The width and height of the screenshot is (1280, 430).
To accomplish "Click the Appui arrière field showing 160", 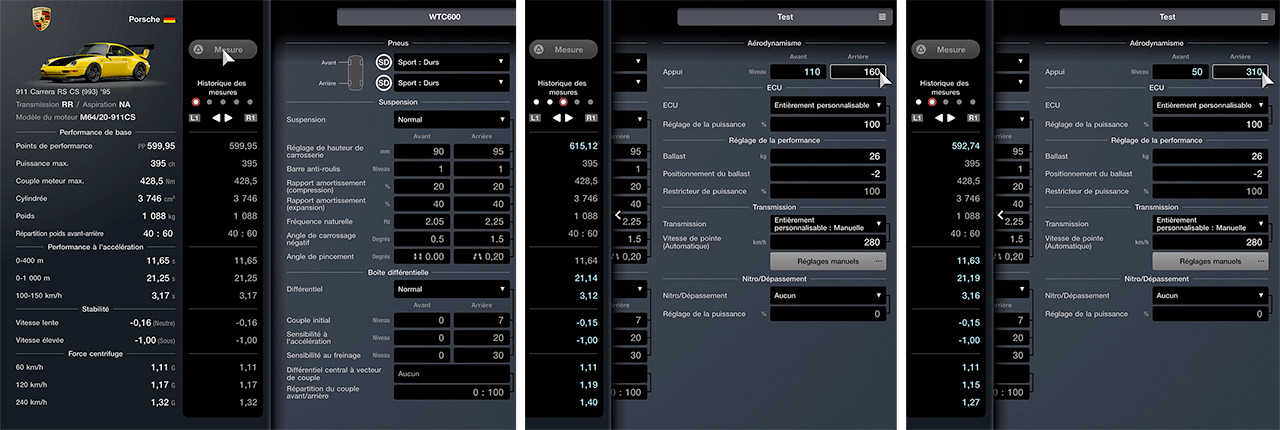I will (857, 72).
